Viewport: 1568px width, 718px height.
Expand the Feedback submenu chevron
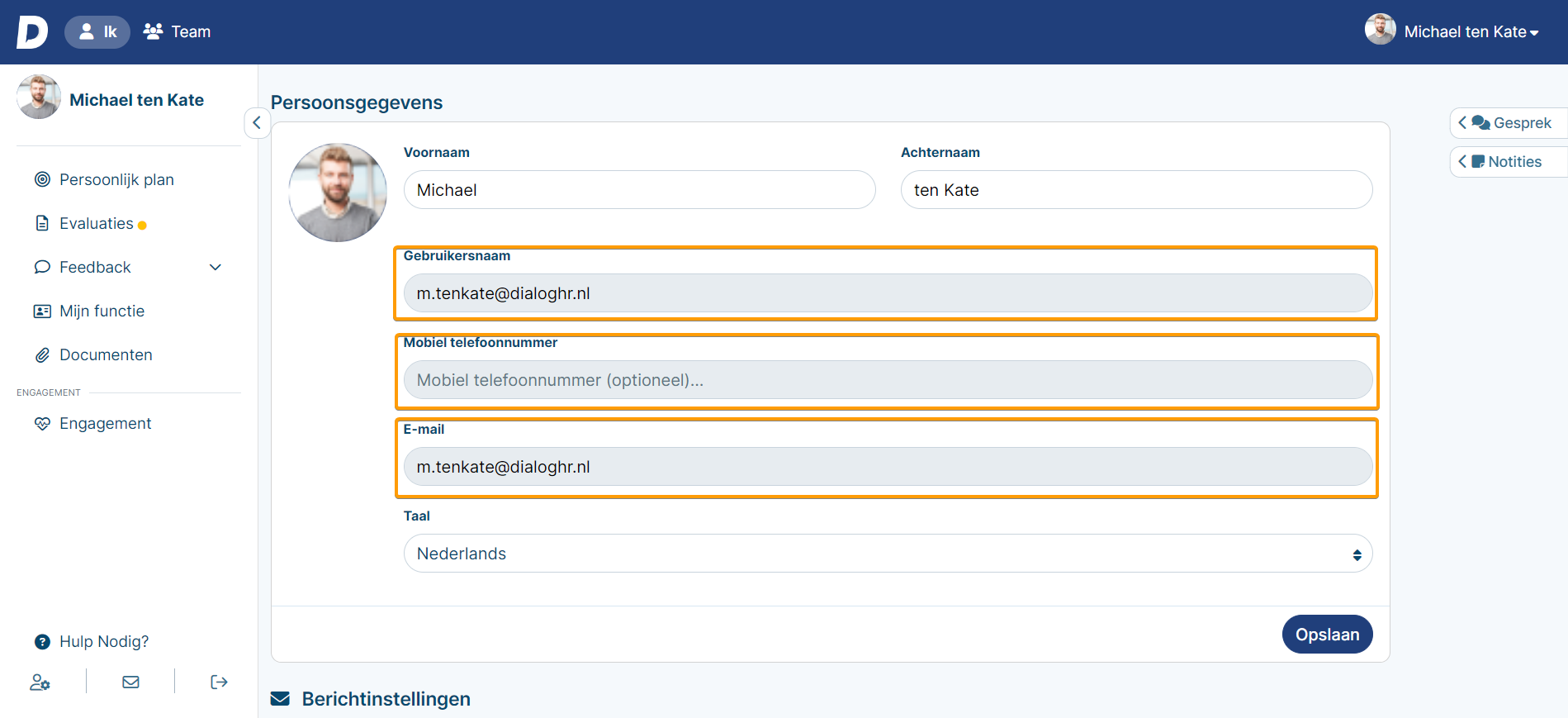(216, 267)
